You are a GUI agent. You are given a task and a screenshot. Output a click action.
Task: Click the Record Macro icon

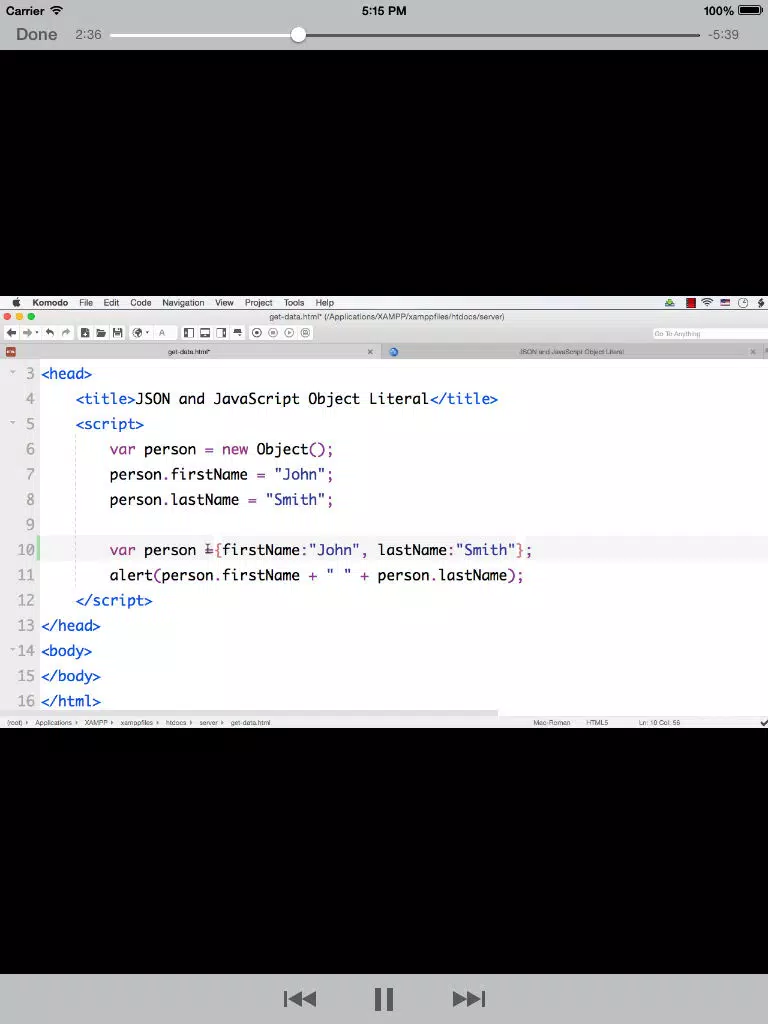point(257,332)
